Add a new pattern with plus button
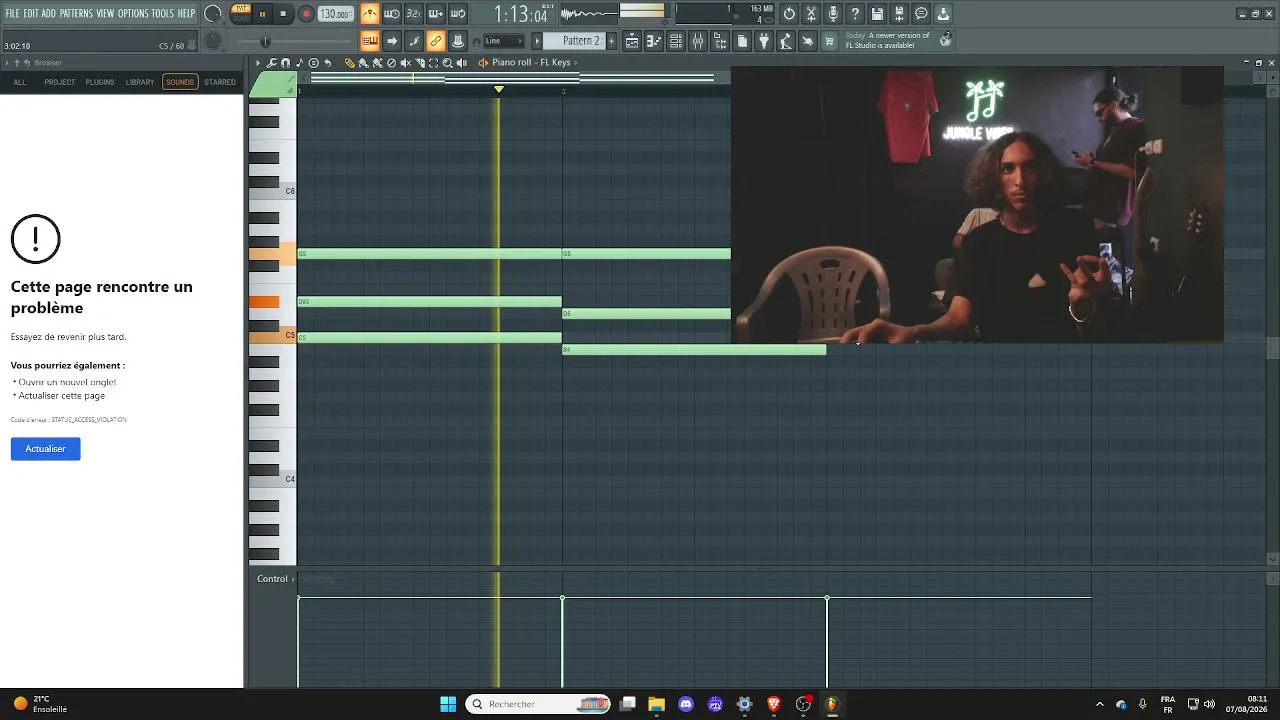 pos(610,41)
